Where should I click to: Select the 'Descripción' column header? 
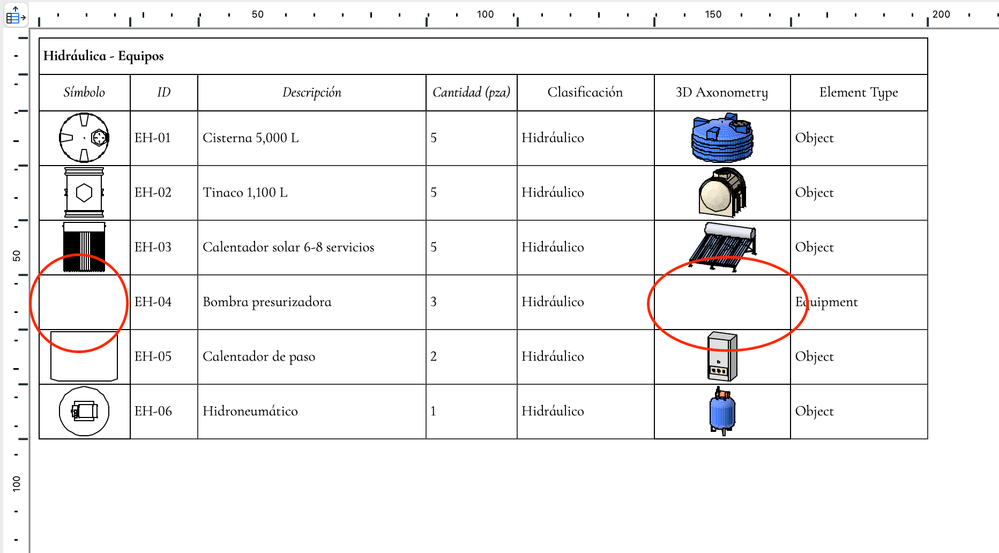pyautogui.click(x=312, y=92)
